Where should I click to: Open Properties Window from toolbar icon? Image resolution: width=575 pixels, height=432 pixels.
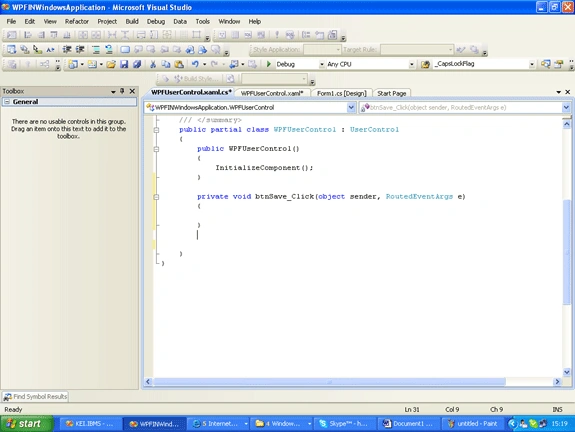coord(559,64)
